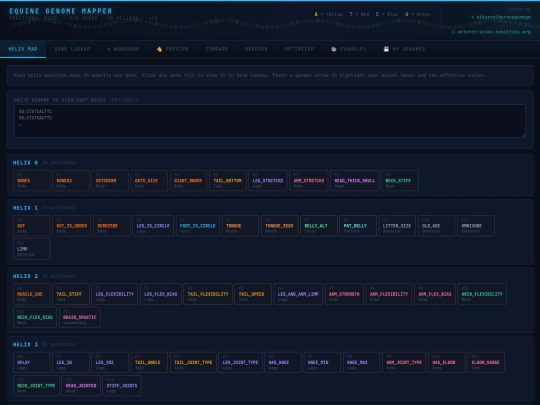Viewport: 540px width, 405px height.
Task: Open the GIANT_DWARF gene tile
Action: pyautogui.click(x=188, y=180)
